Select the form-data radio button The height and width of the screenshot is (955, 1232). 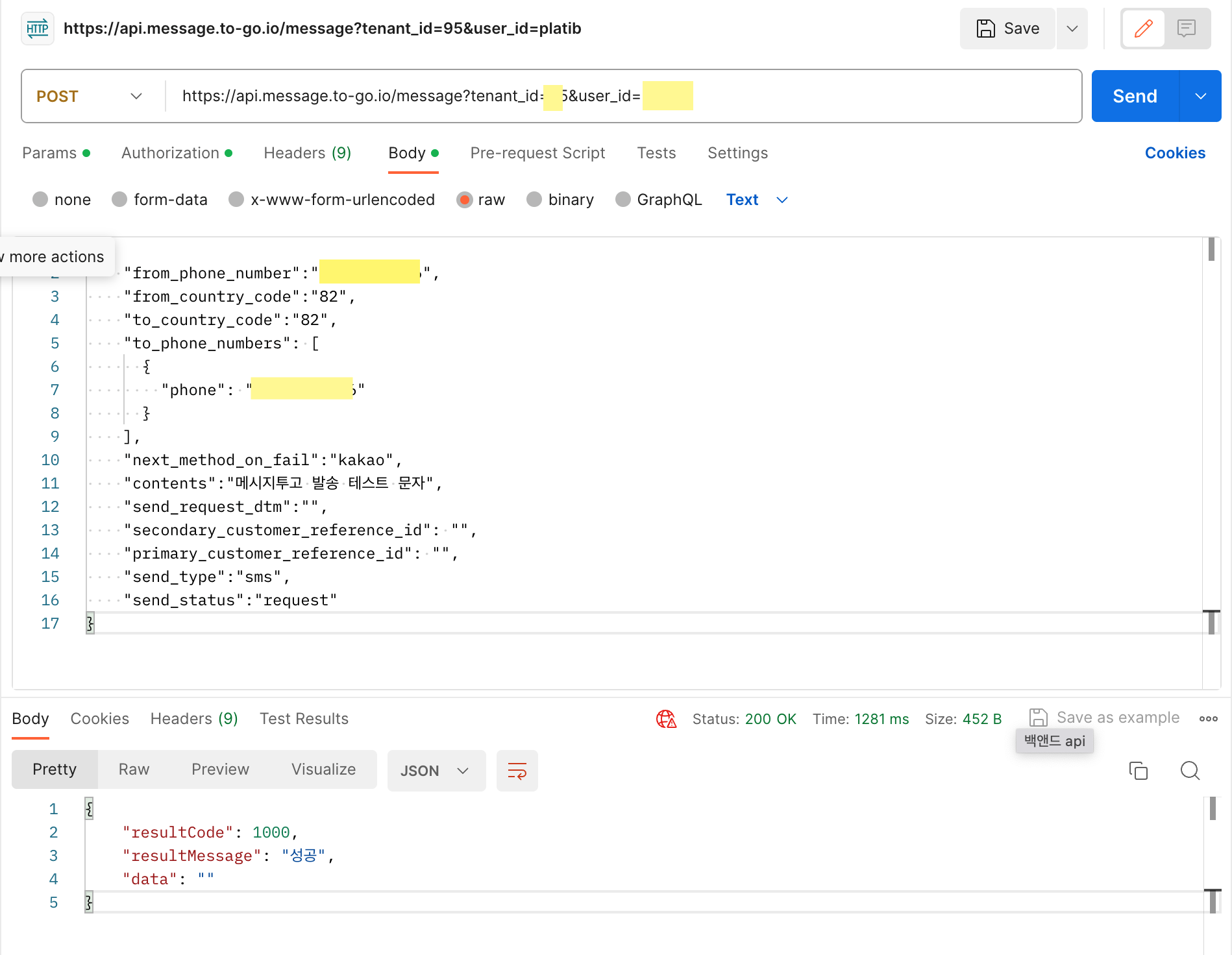[119, 200]
